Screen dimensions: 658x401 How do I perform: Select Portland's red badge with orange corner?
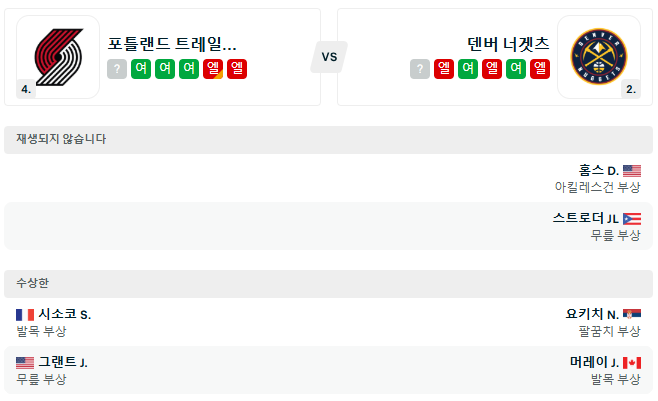[213, 69]
